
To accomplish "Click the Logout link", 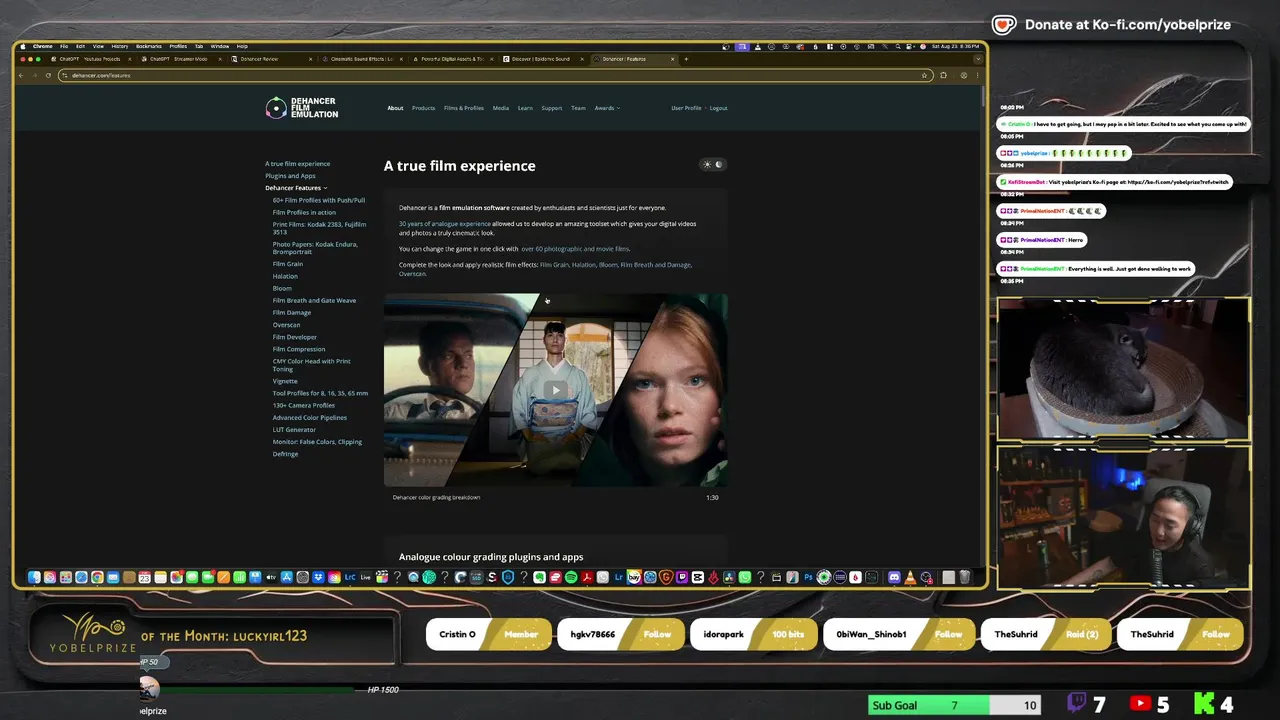I will point(718,108).
